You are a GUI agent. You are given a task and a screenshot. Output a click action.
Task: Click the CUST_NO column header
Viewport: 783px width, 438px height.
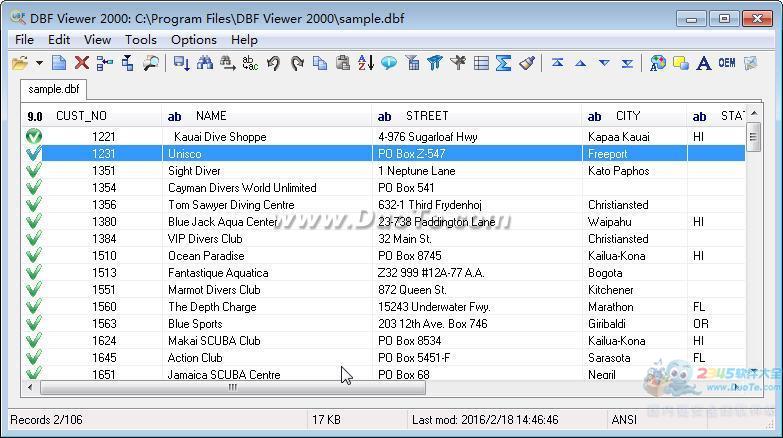(92, 116)
